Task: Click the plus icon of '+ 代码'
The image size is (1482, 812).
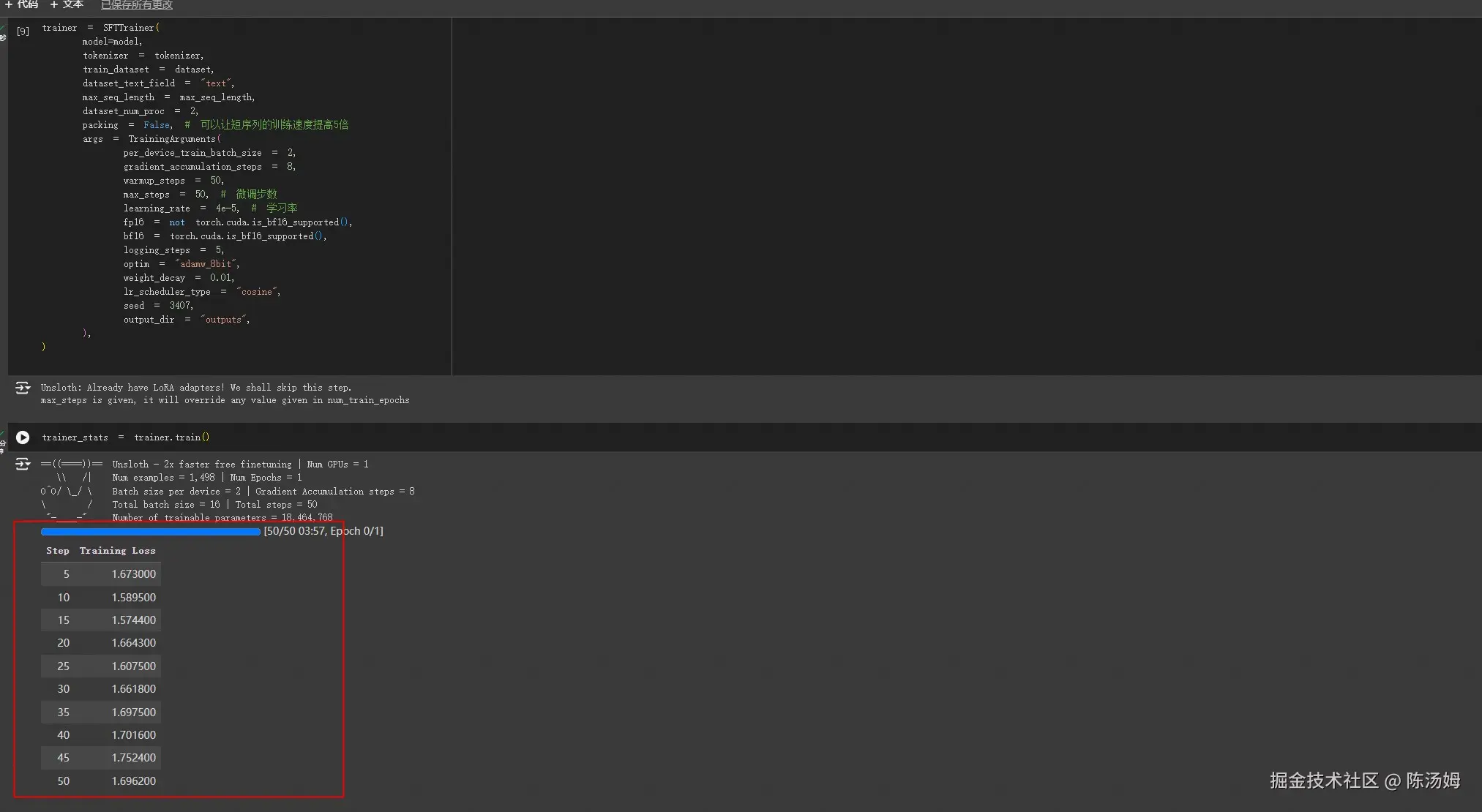Action: coord(8,4)
